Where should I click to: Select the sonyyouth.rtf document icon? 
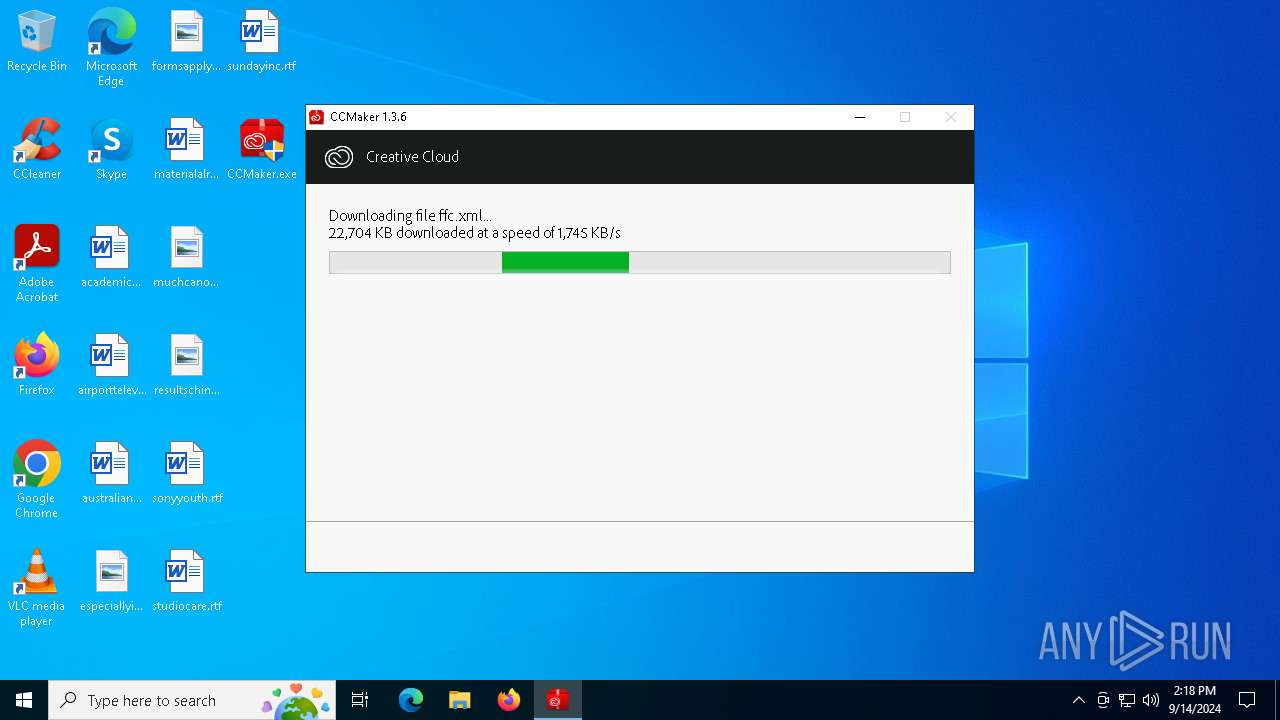coord(186,473)
